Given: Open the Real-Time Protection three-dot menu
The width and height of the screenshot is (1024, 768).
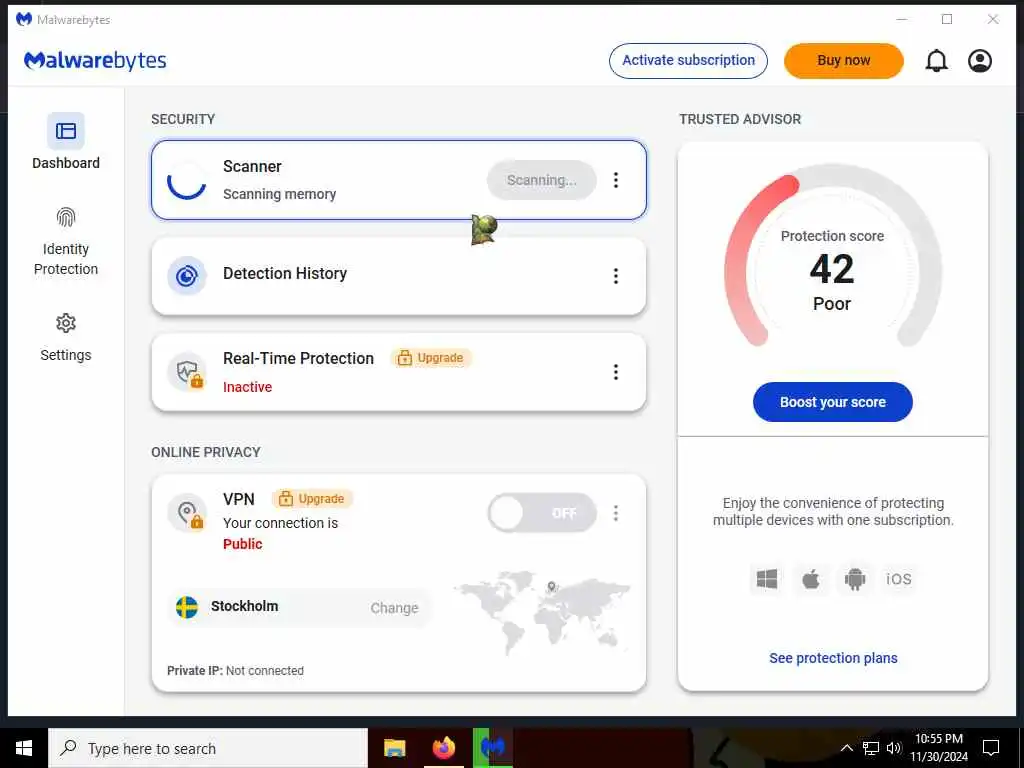Looking at the screenshot, I should [x=616, y=372].
